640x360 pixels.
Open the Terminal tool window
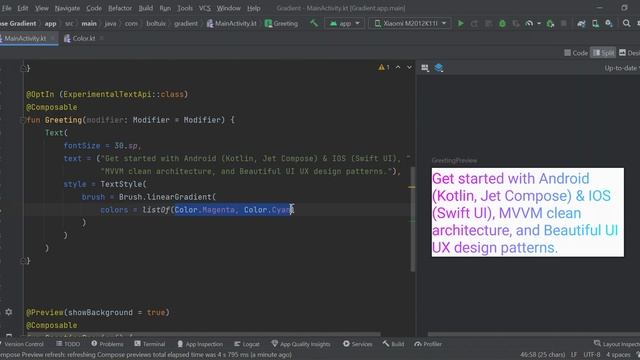click(x=150, y=344)
